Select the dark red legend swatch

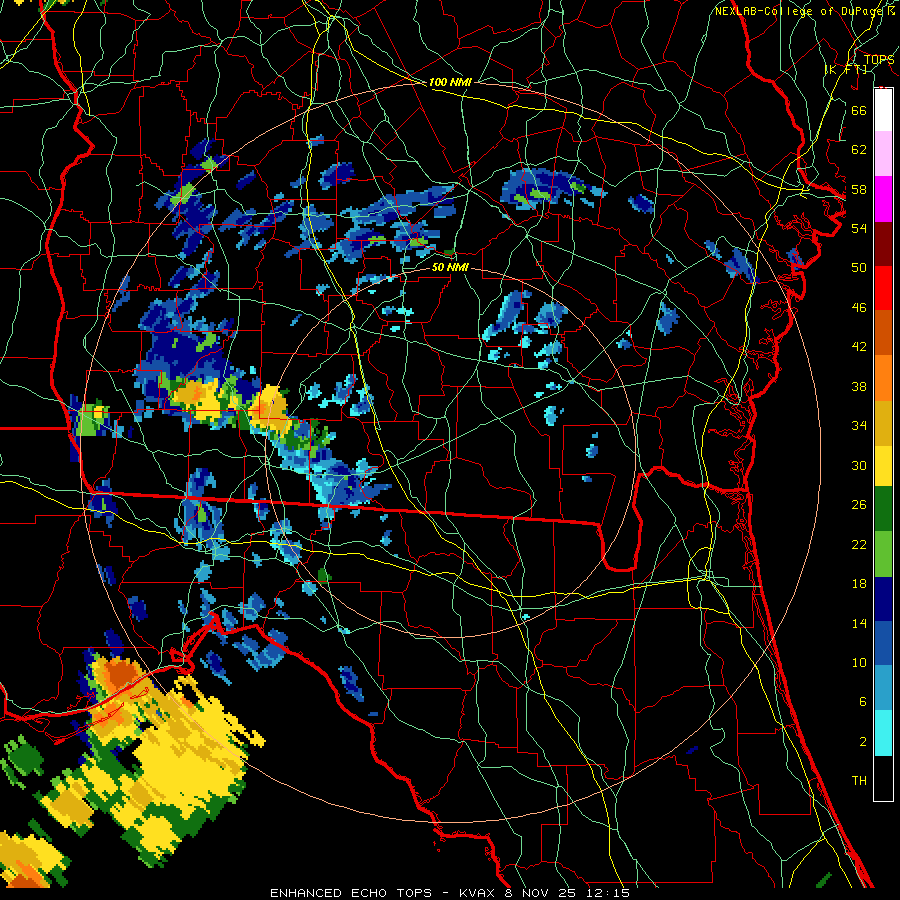point(883,243)
